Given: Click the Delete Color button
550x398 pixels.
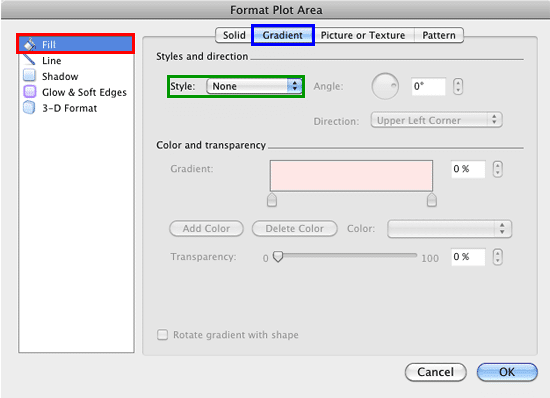Looking at the screenshot, I should point(295,229).
